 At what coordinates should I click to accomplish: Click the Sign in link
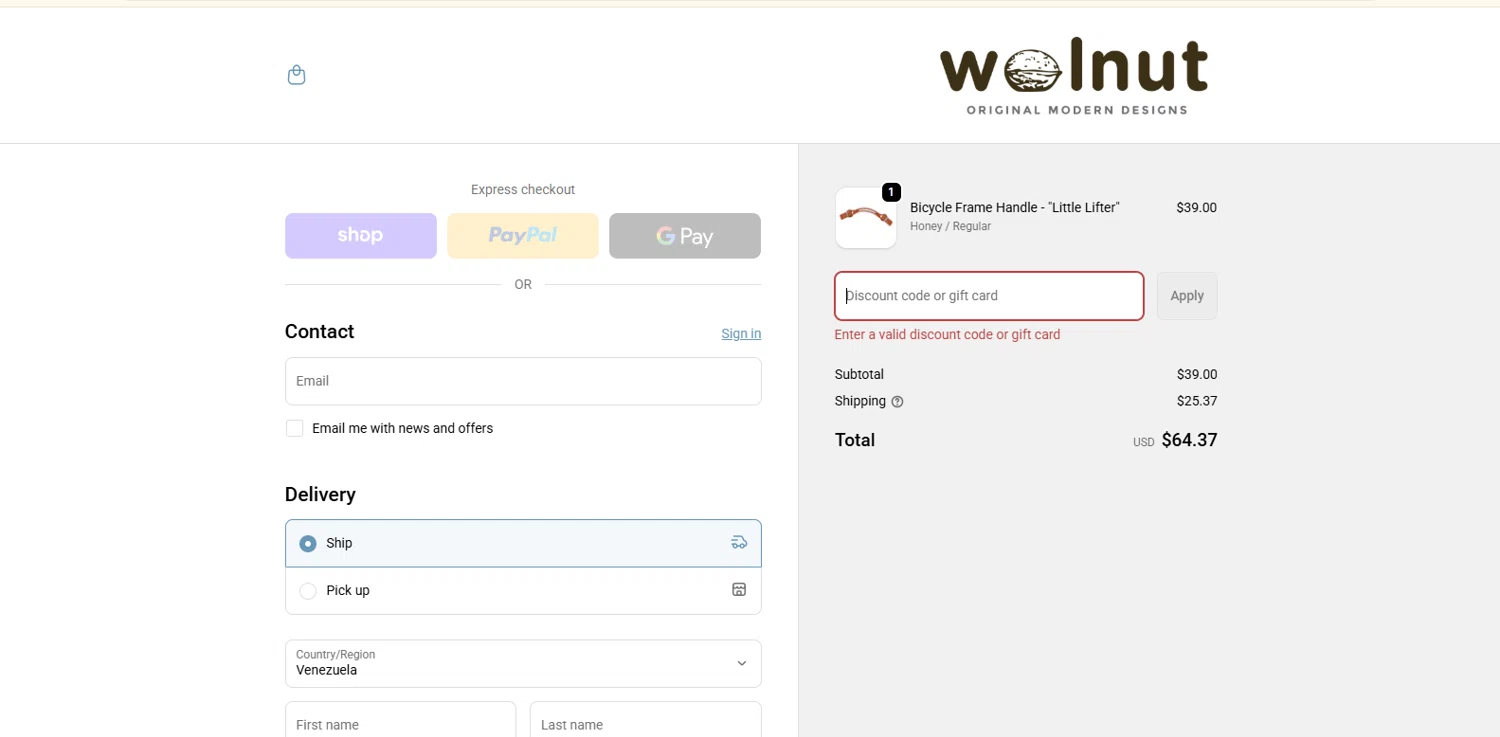(x=741, y=334)
